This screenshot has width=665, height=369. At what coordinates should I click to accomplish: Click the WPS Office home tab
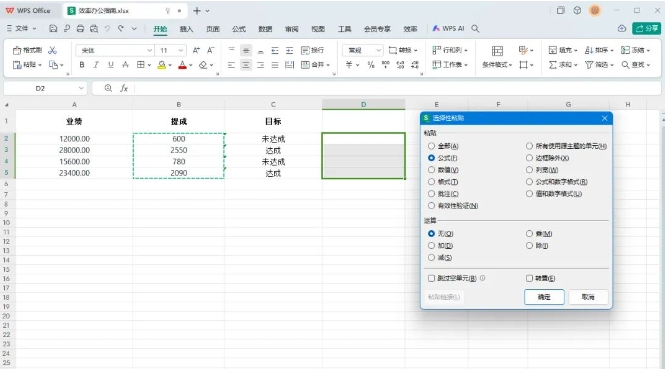click(x=28, y=11)
